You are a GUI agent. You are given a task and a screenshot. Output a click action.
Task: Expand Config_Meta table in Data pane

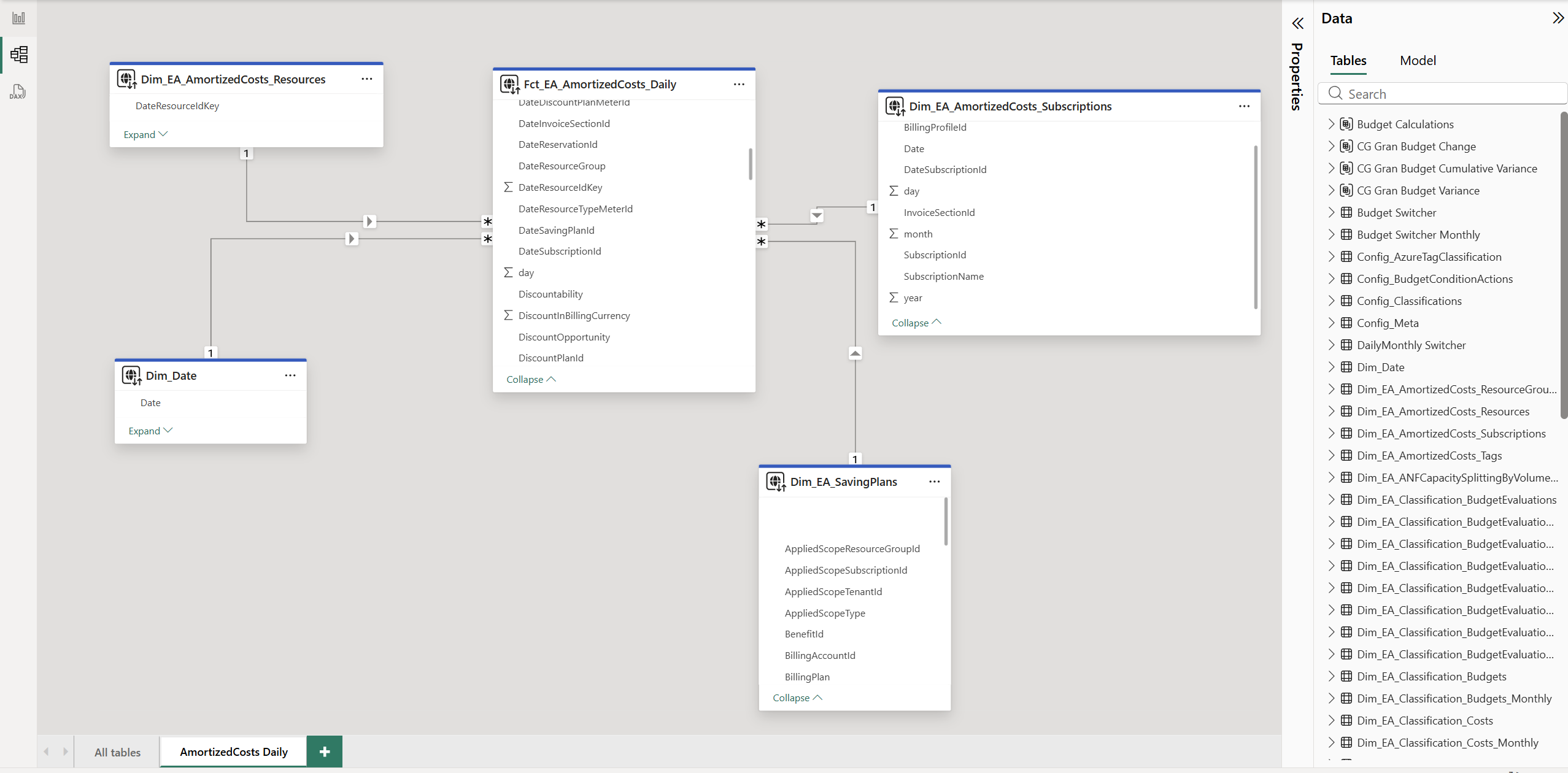(1331, 323)
